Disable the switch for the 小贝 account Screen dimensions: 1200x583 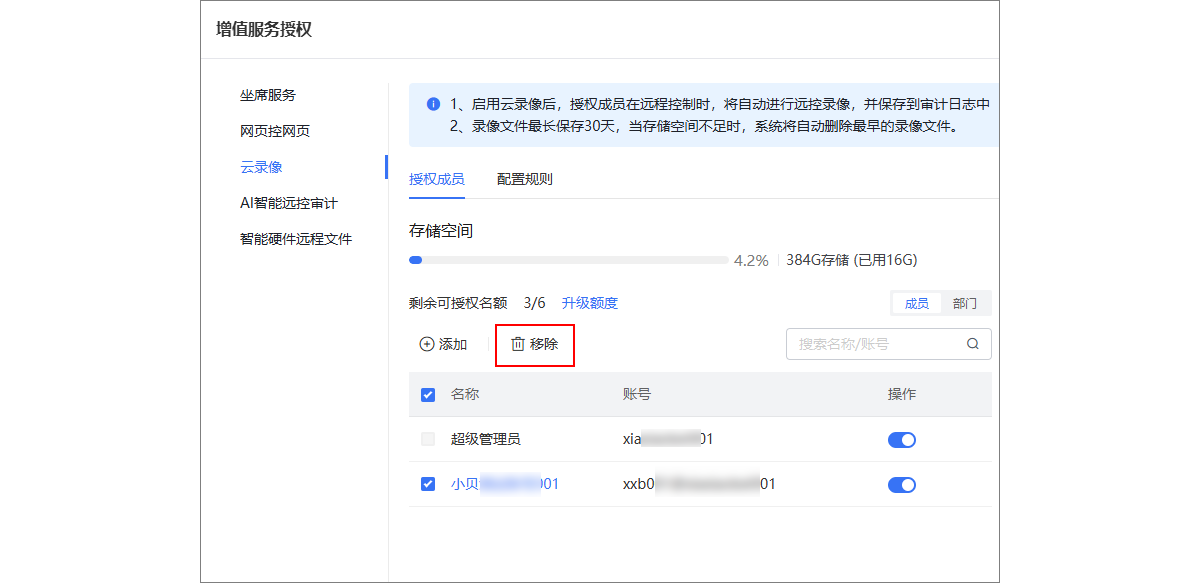pos(901,484)
